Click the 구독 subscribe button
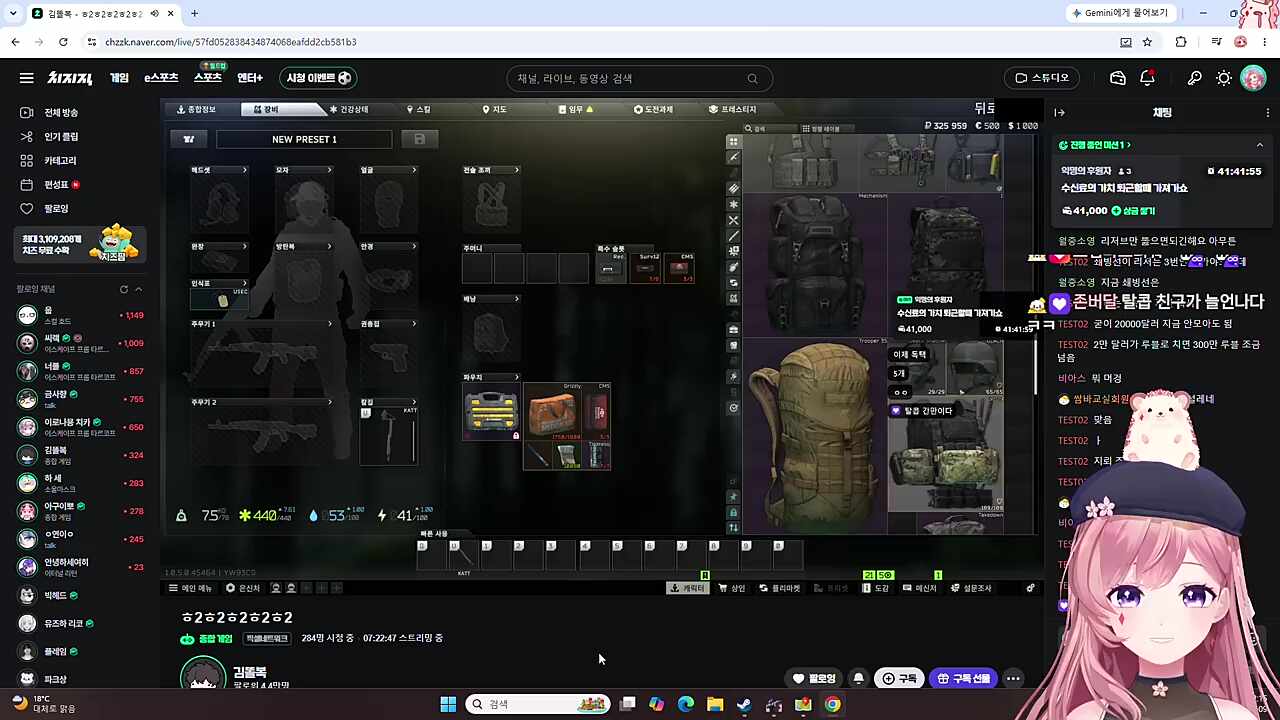Viewport: 1280px width, 720px height. coord(898,678)
